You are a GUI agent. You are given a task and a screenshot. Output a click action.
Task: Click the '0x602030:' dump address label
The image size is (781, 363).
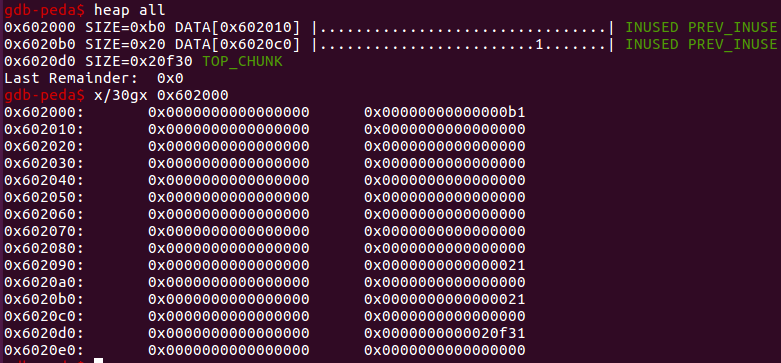44,163
